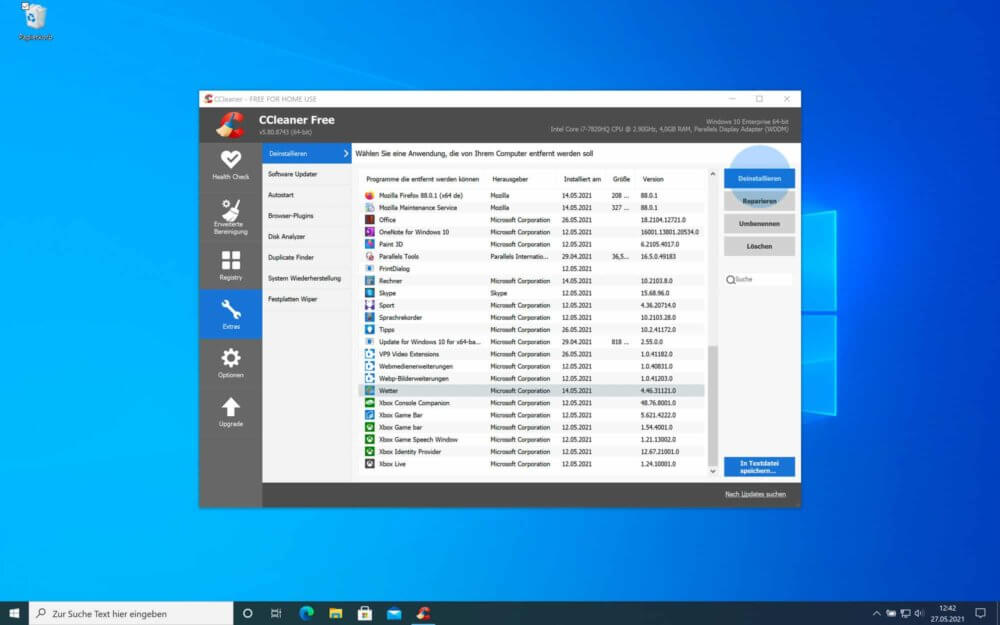Open Microsoft Store from taskbar
Screen dimensions: 1000x625
[x=365, y=614]
